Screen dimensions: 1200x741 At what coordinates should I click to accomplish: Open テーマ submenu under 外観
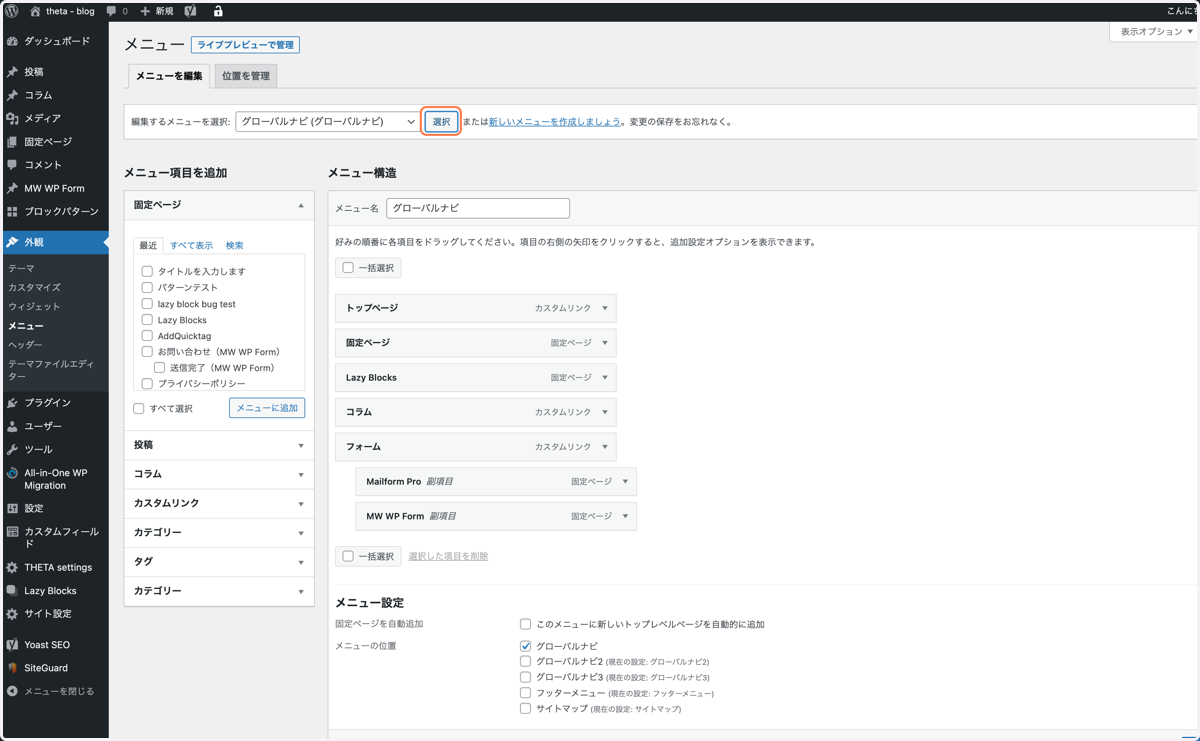[21, 268]
